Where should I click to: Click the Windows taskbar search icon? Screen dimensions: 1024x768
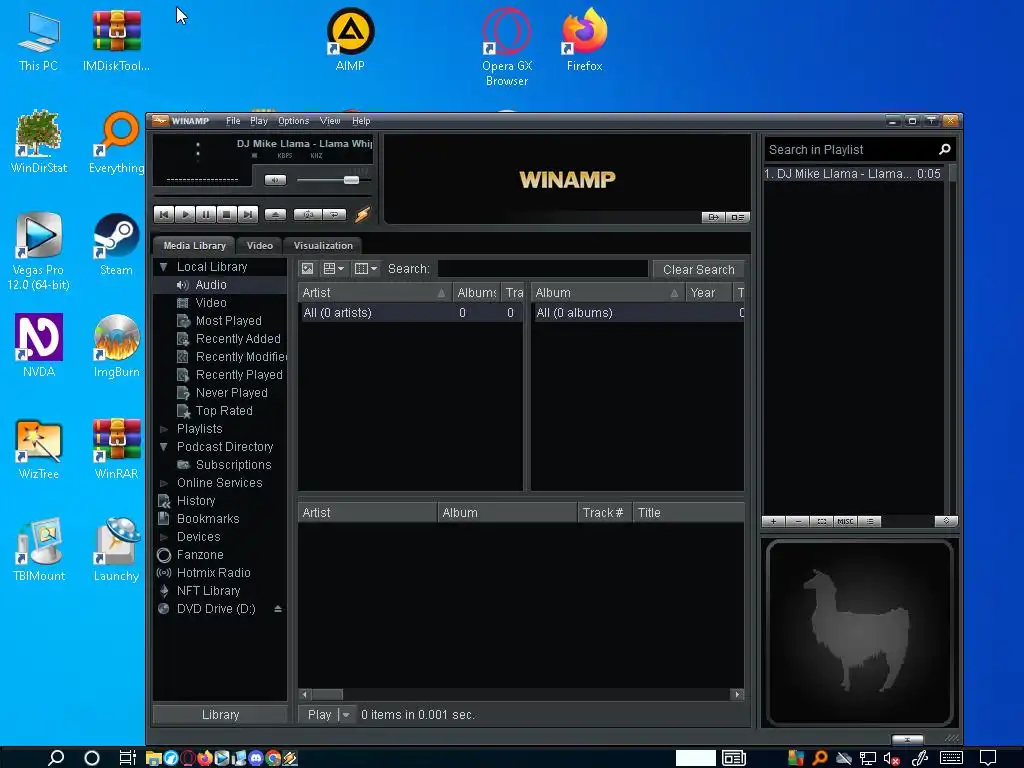[56, 758]
